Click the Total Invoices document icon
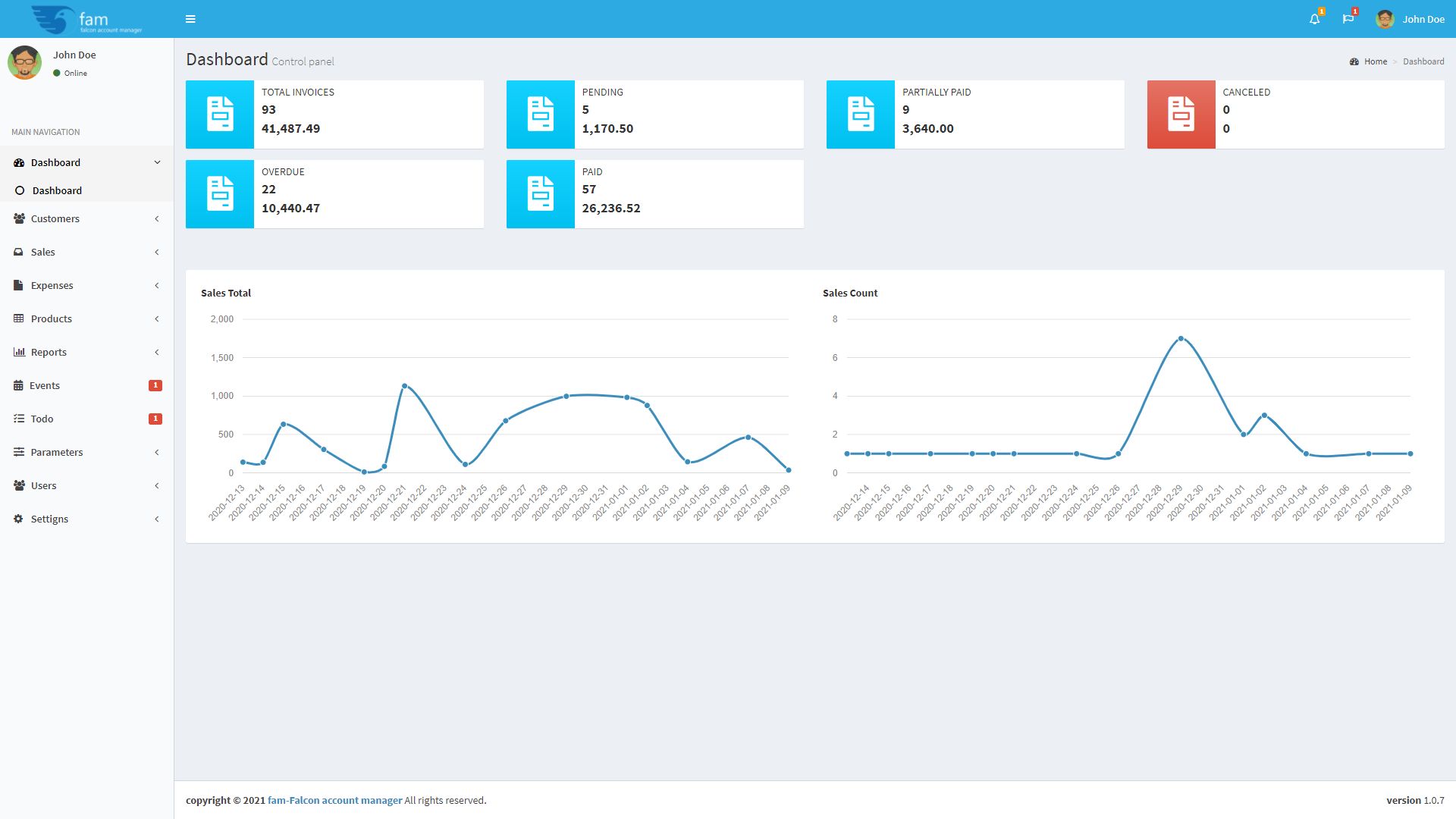 (220, 115)
